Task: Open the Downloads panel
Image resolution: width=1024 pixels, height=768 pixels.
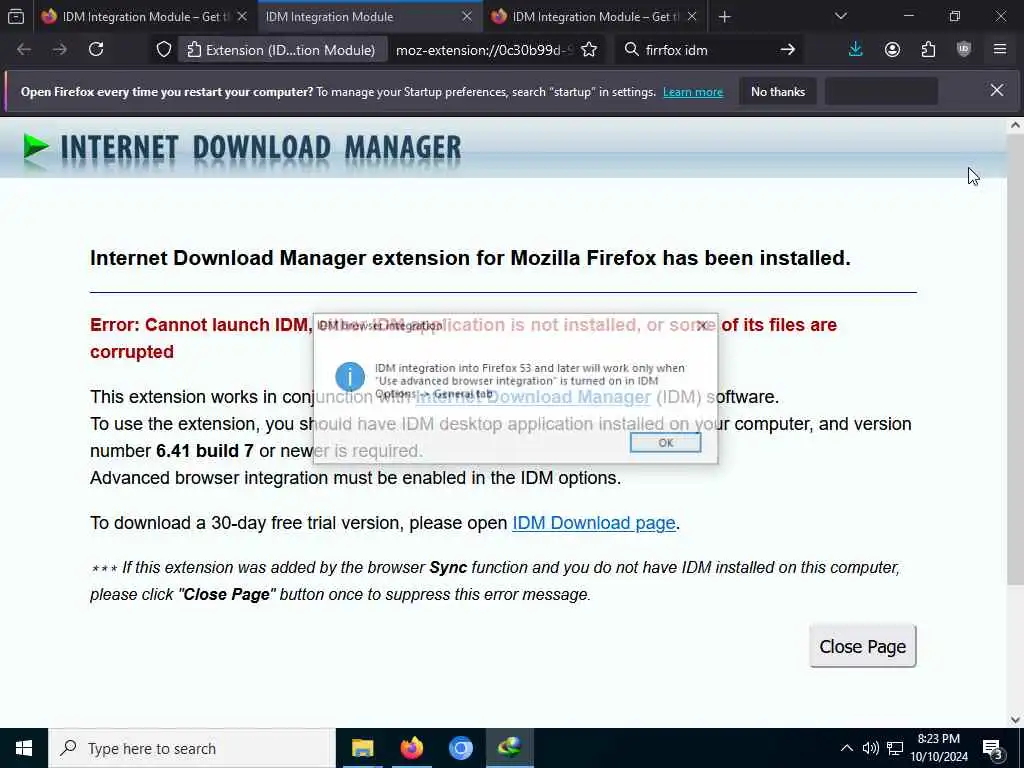Action: 856,50
